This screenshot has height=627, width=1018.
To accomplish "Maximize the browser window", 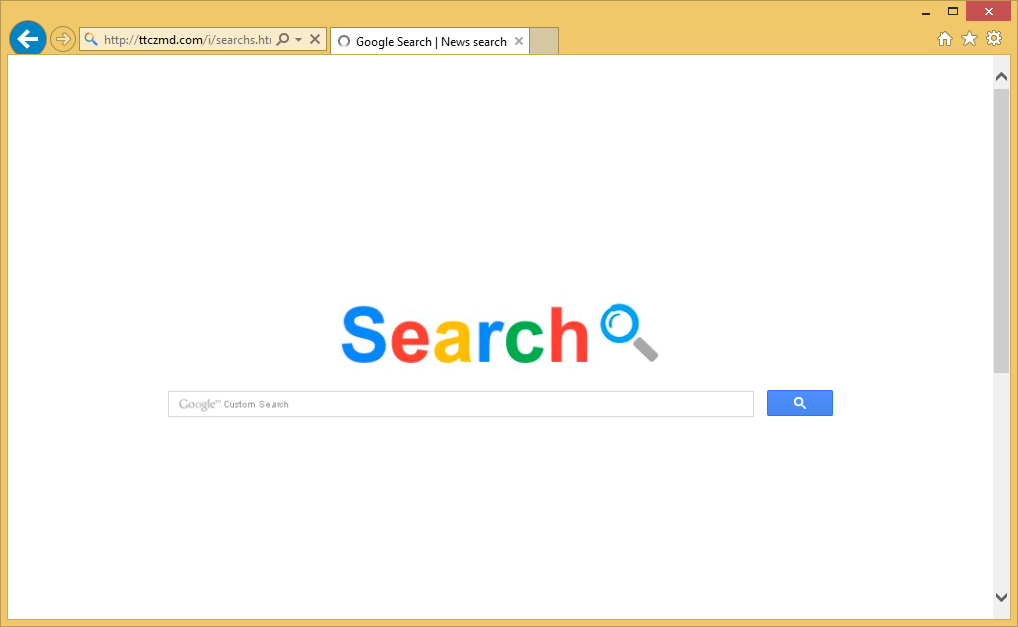I will tap(952, 12).
